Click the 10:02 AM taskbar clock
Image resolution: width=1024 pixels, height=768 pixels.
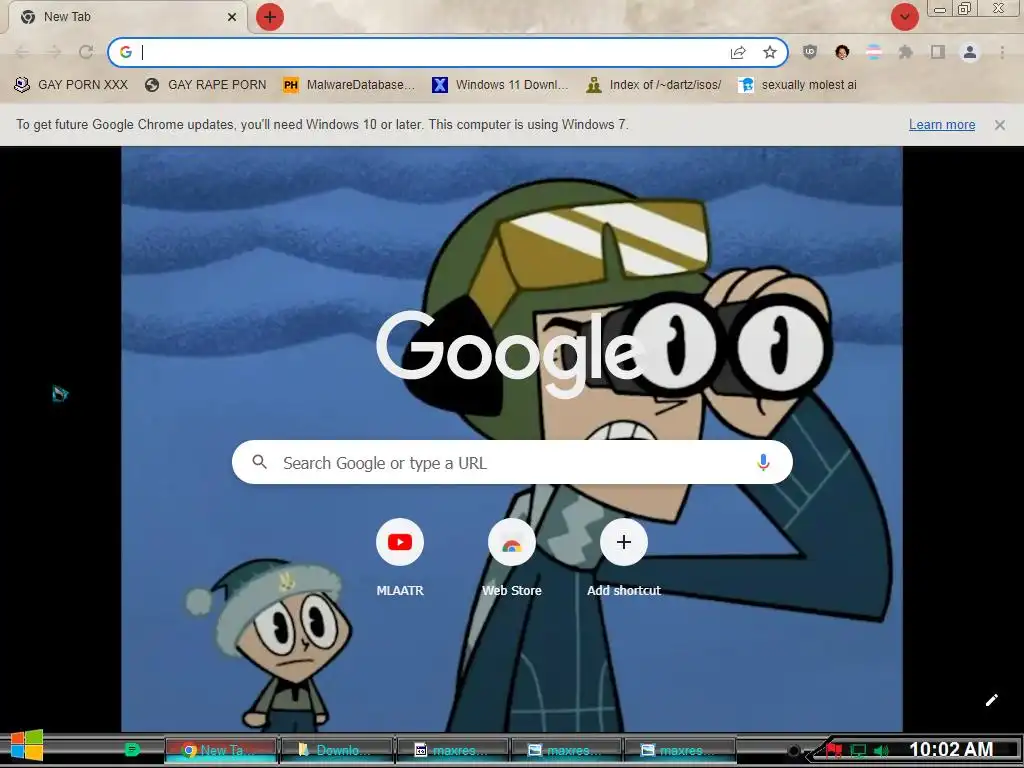951,750
